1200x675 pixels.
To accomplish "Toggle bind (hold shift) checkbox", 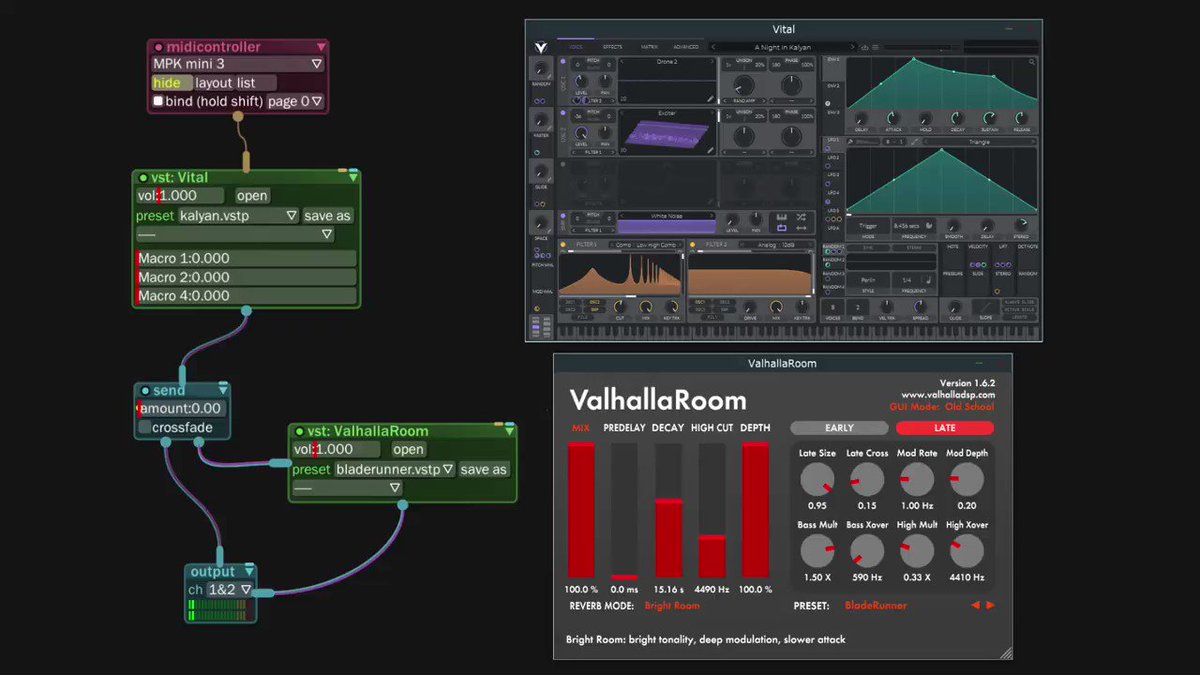I will pyautogui.click(x=158, y=102).
